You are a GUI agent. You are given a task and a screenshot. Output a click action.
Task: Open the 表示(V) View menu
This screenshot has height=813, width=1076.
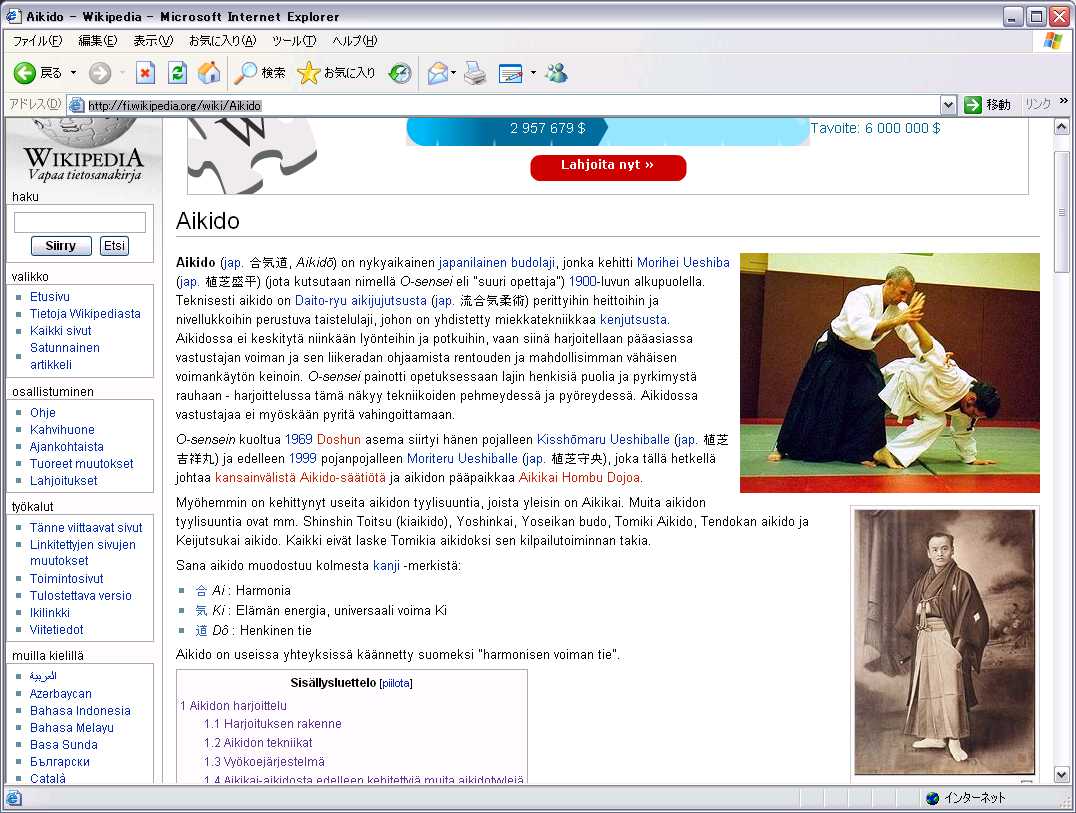point(153,40)
